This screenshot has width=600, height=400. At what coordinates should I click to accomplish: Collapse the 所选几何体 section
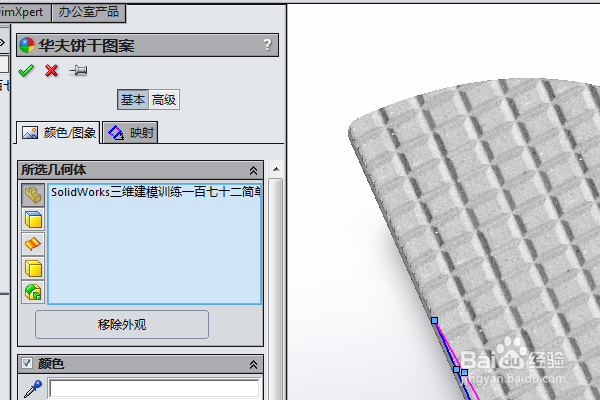pyautogui.click(x=253, y=170)
